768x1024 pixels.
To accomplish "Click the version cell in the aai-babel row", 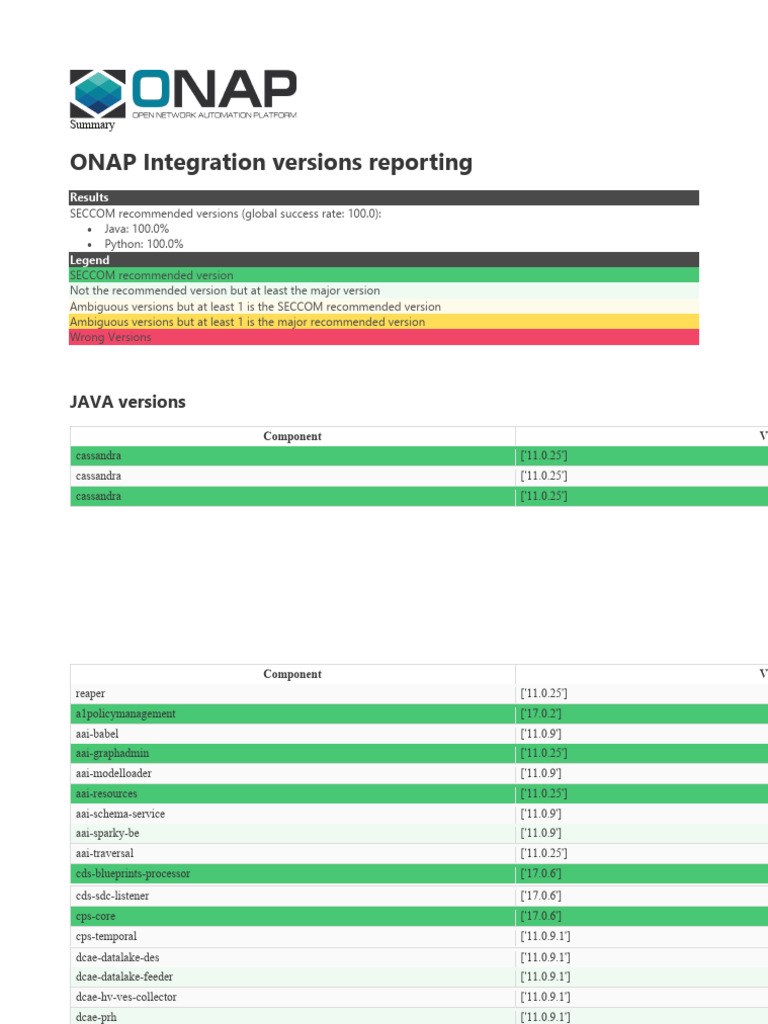I will [641, 734].
